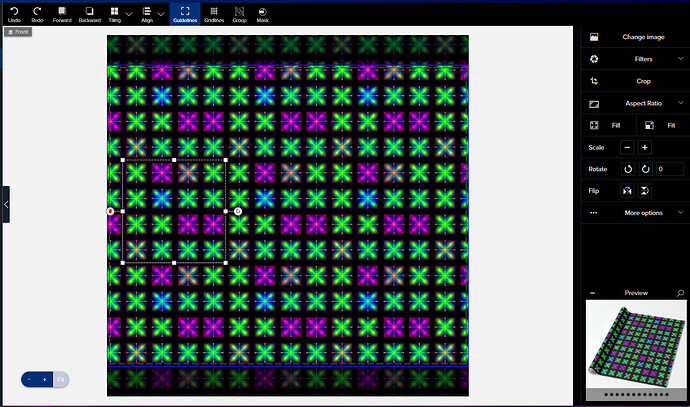Click the Redo icon
690x407 pixels.
tap(37, 11)
